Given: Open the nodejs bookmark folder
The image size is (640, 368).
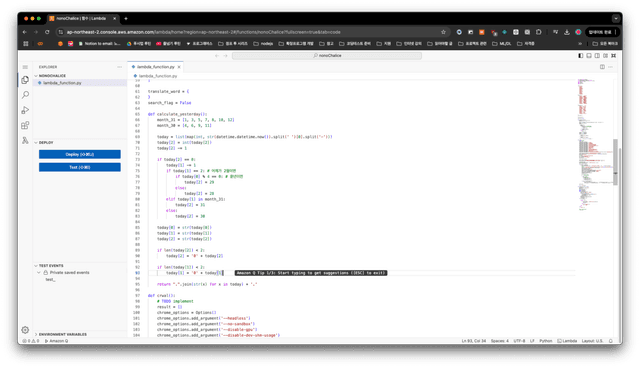Looking at the screenshot, I should 263,44.
